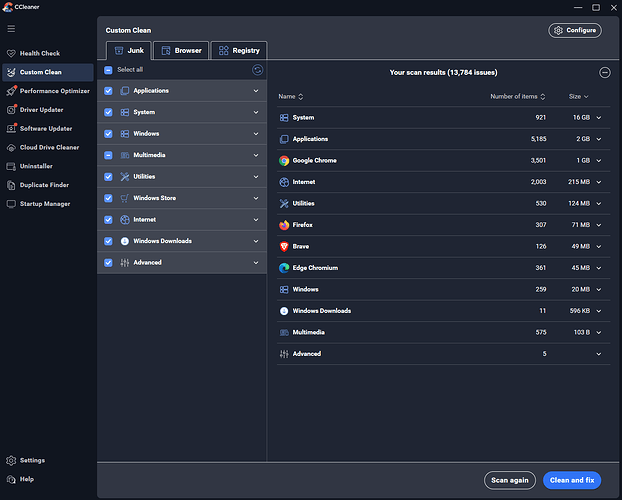The width and height of the screenshot is (622, 500).
Task: Uncheck the Internet category checkbox
Action: click(108, 219)
